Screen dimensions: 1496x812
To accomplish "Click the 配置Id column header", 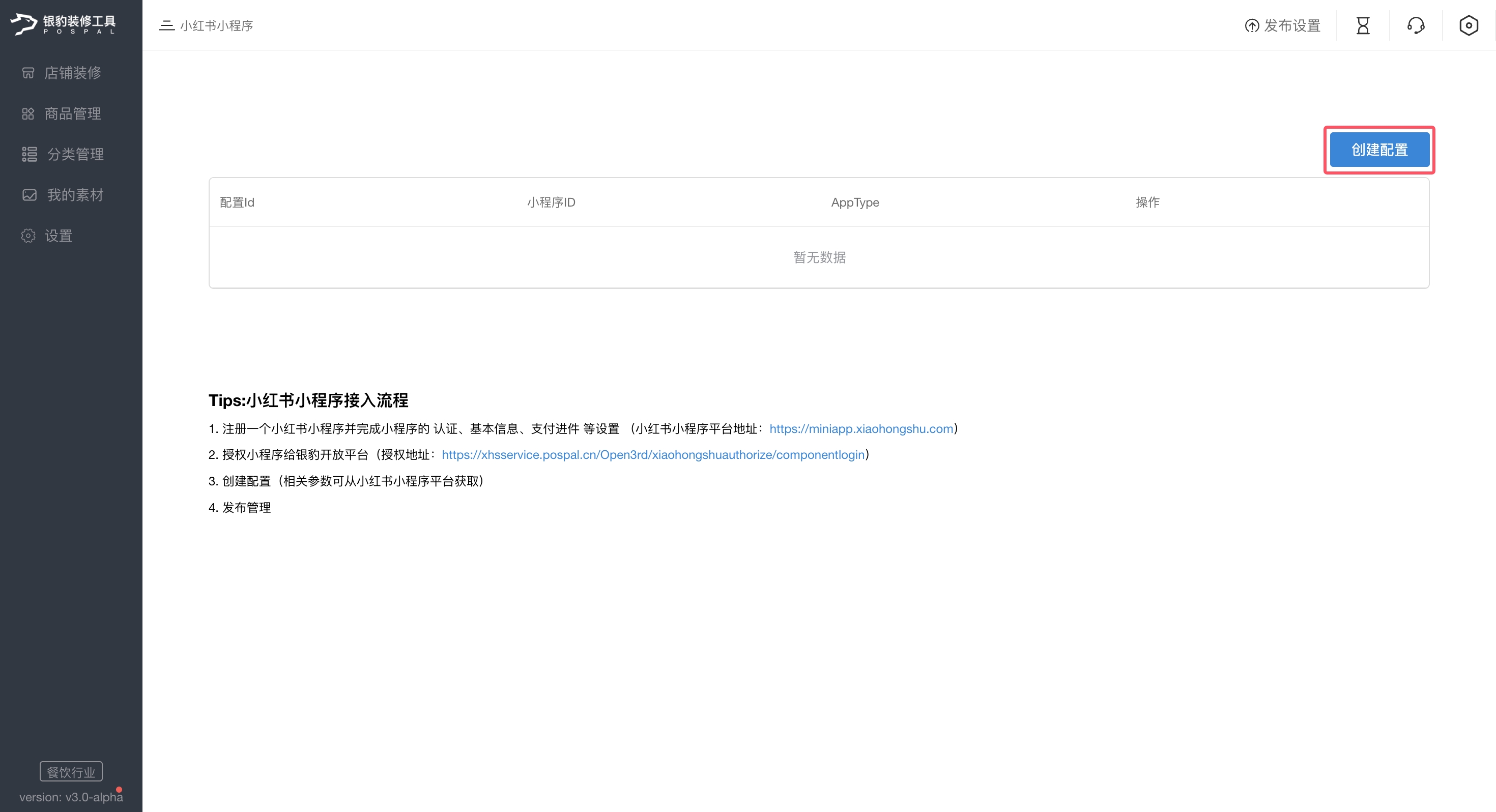I will (x=237, y=202).
